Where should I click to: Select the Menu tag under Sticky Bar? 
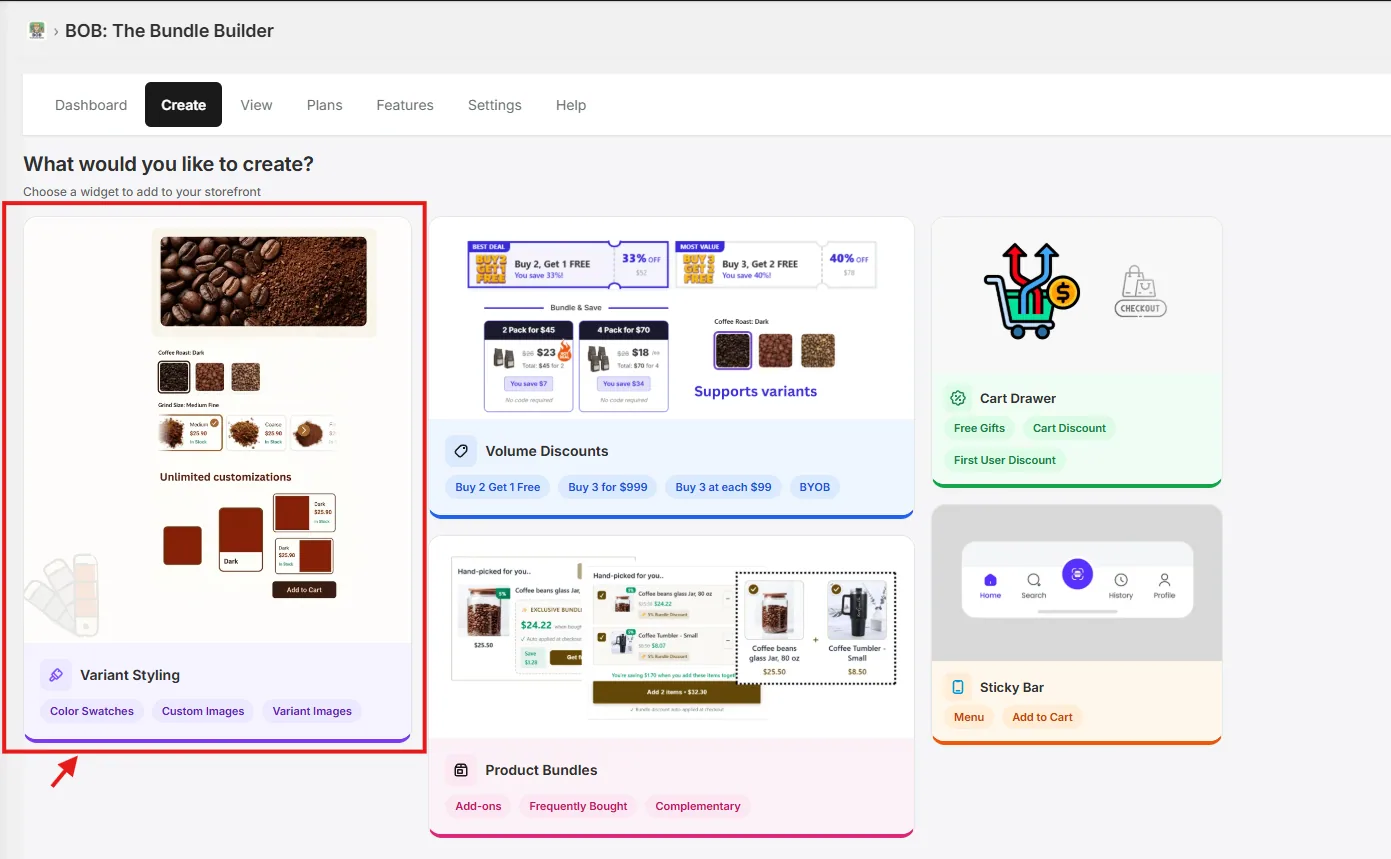pyautogui.click(x=969, y=717)
